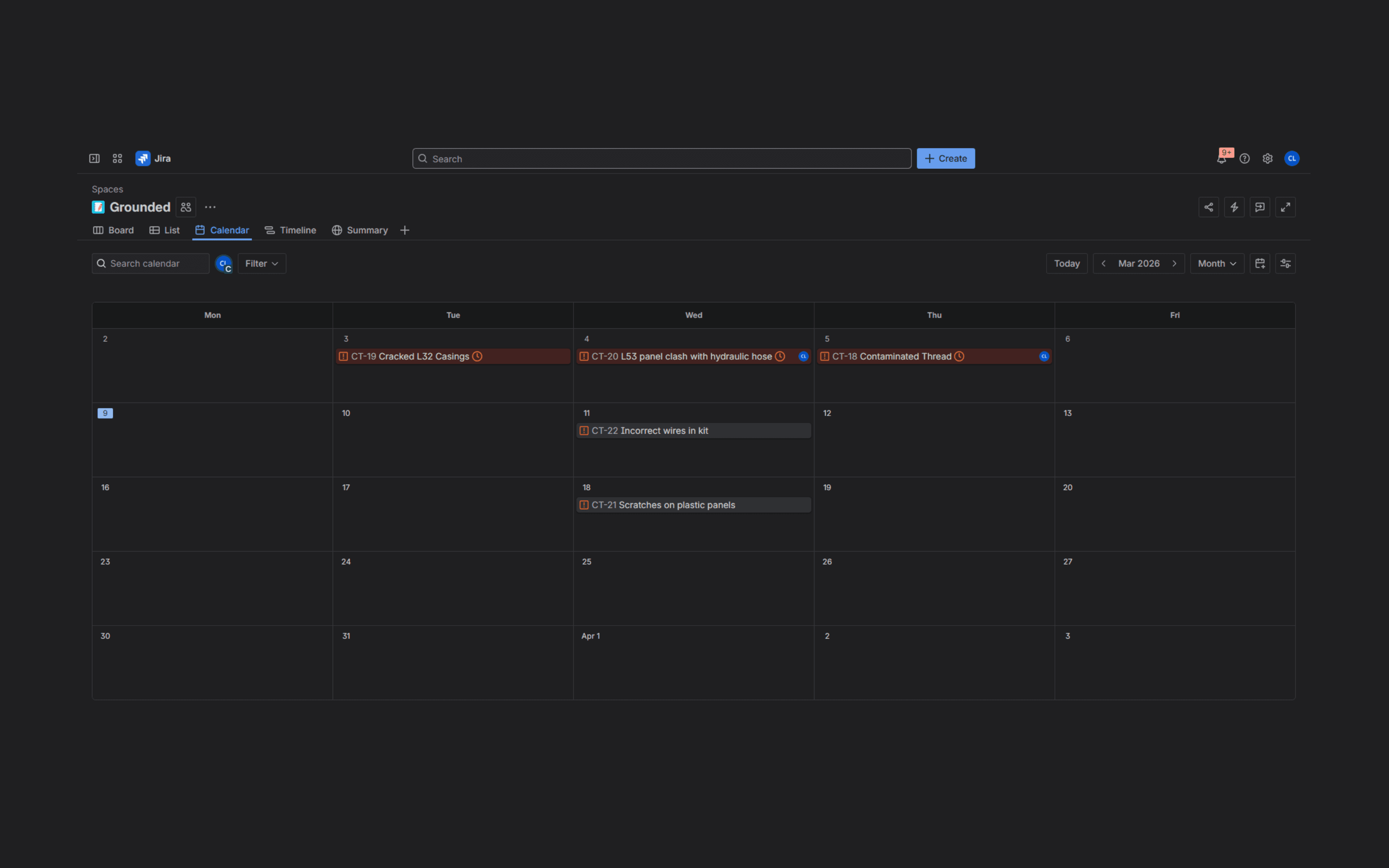Go to next month with the right chevron

point(1175,264)
